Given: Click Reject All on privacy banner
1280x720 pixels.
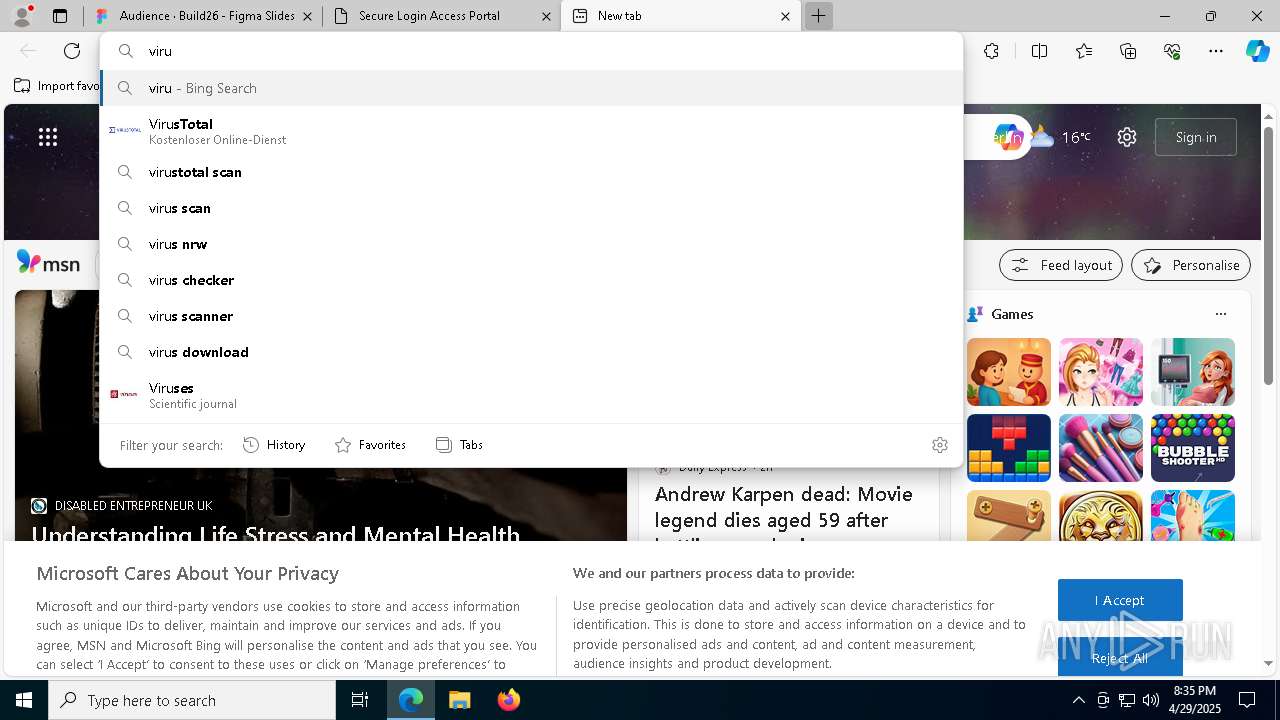Looking at the screenshot, I should (x=1120, y=657).
